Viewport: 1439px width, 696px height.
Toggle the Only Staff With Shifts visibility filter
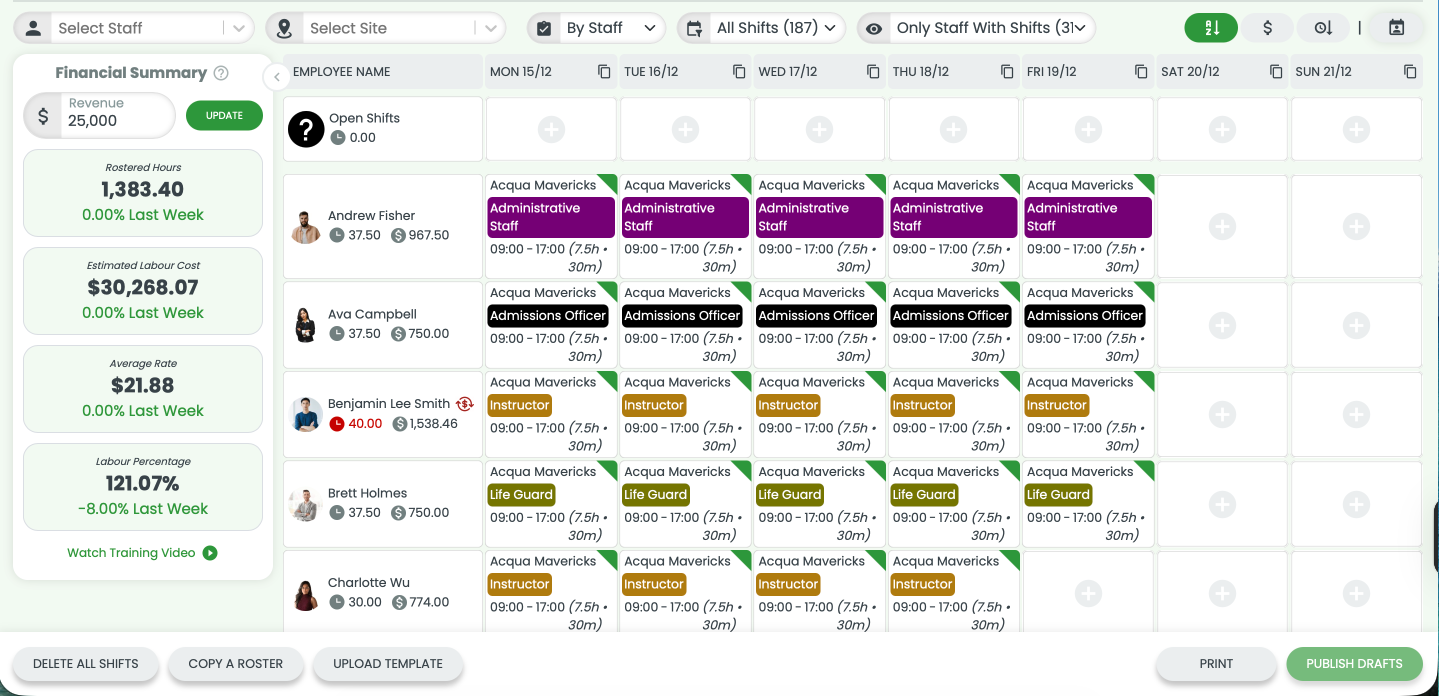tap(872, 27)
